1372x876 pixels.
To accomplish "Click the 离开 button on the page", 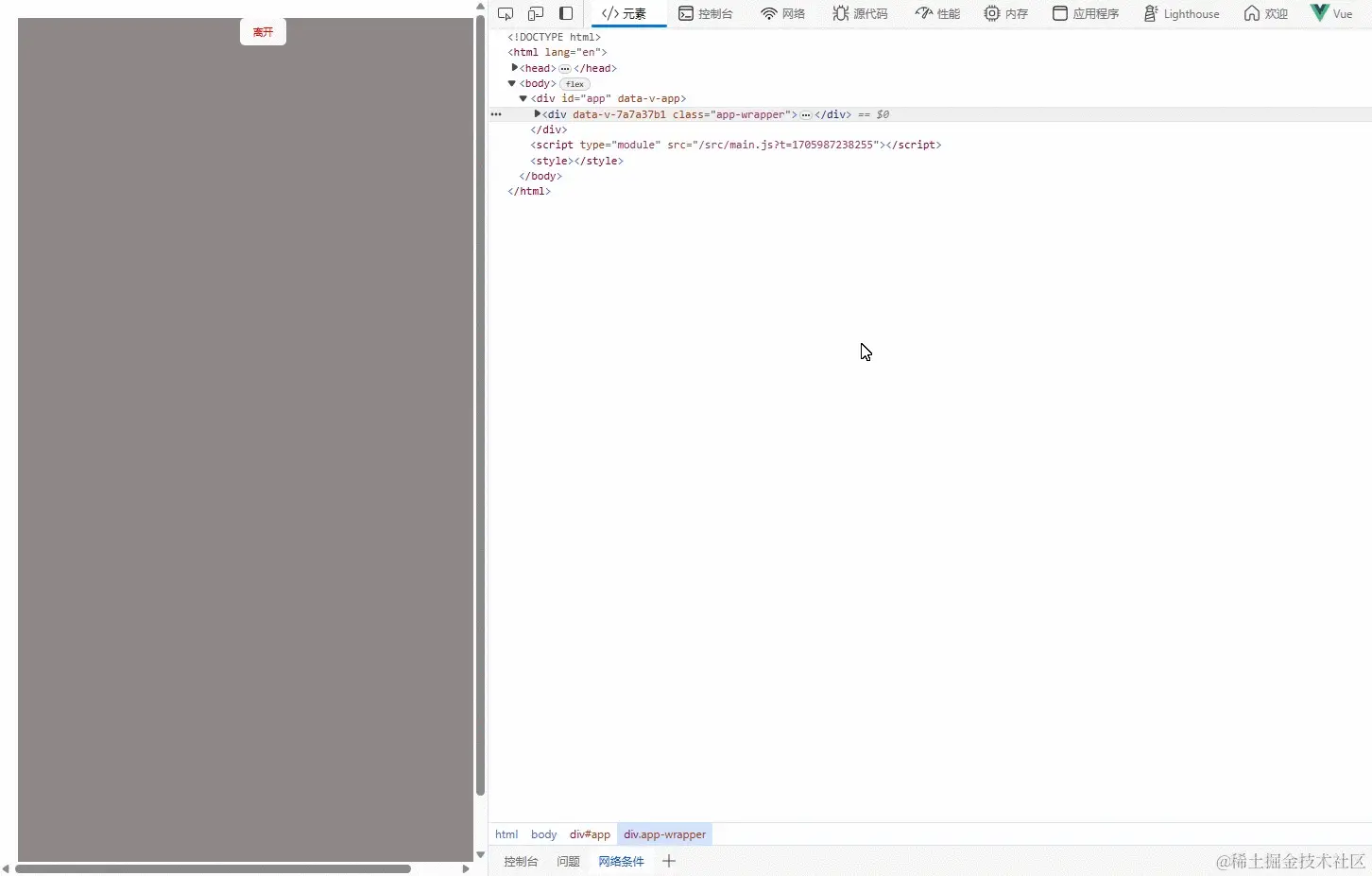I will 263,31.
